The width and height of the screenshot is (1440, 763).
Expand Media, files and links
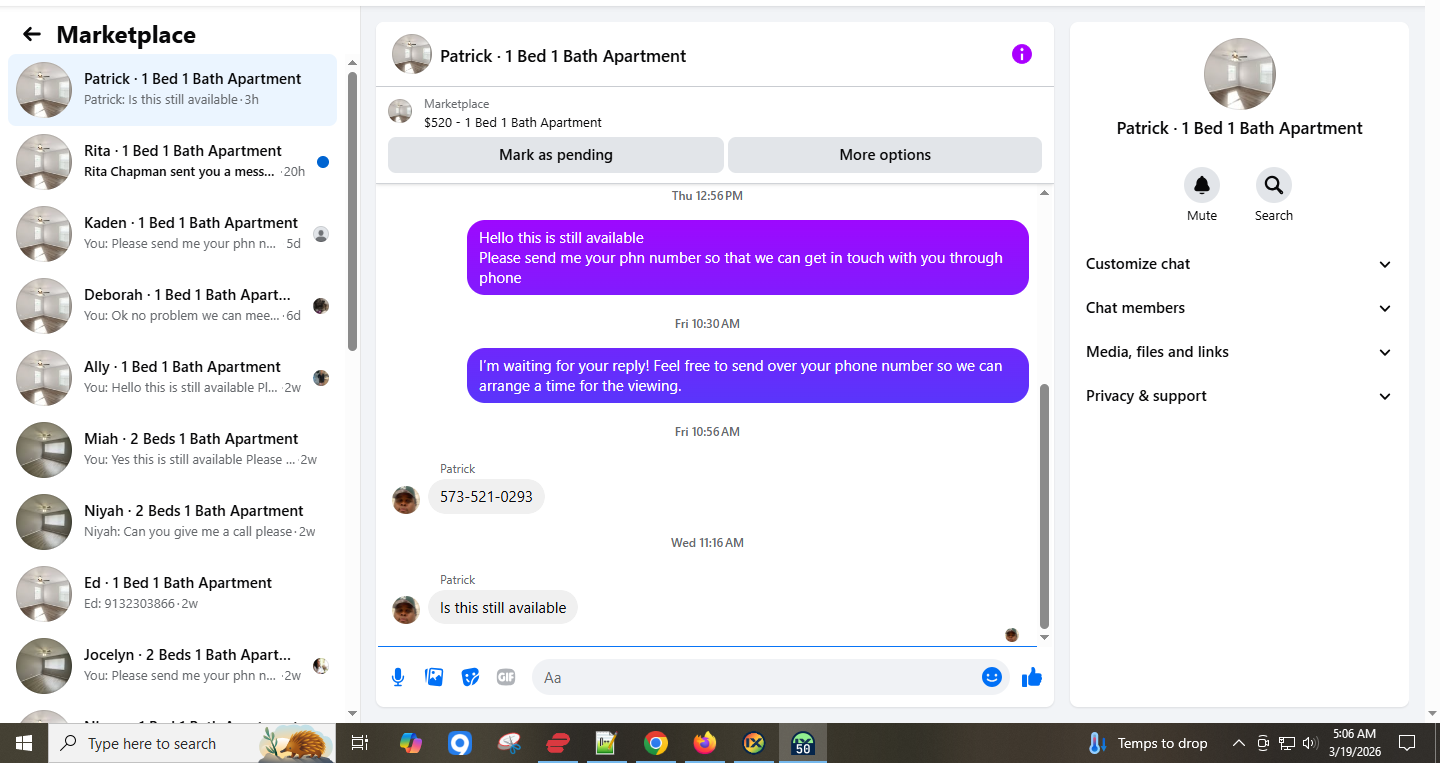point(1239,352)
